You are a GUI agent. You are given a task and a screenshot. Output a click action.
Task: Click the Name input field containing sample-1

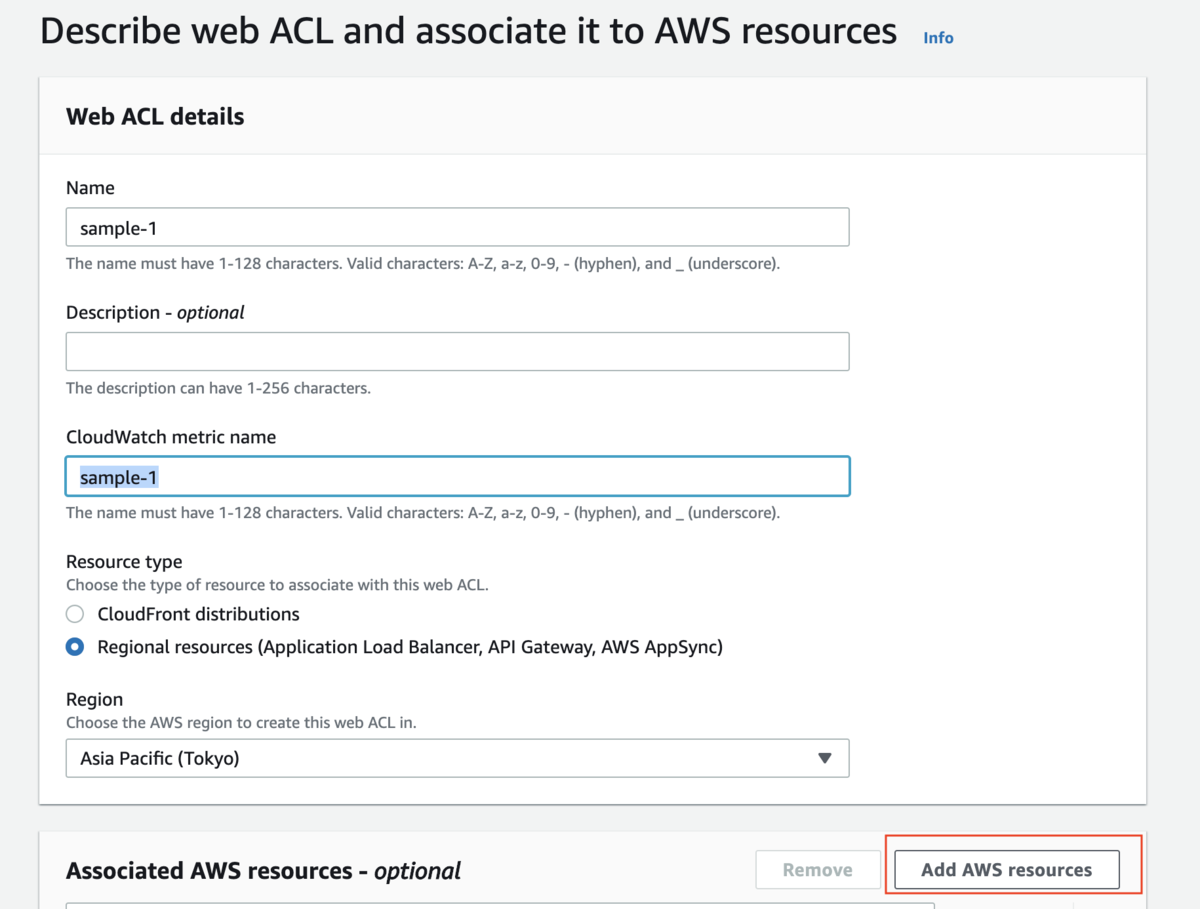coord(457,227)
